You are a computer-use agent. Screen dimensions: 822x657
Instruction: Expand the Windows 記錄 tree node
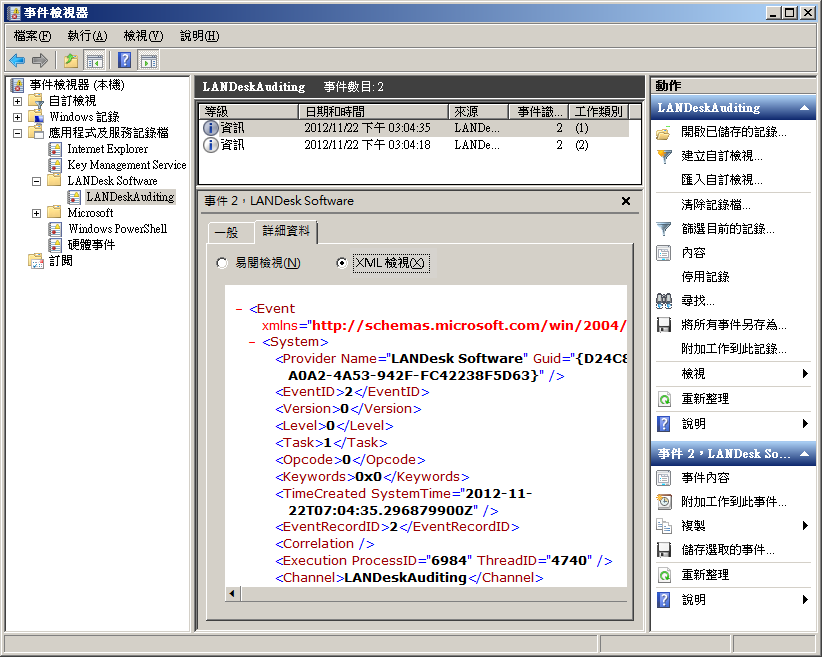coord(17,117)
